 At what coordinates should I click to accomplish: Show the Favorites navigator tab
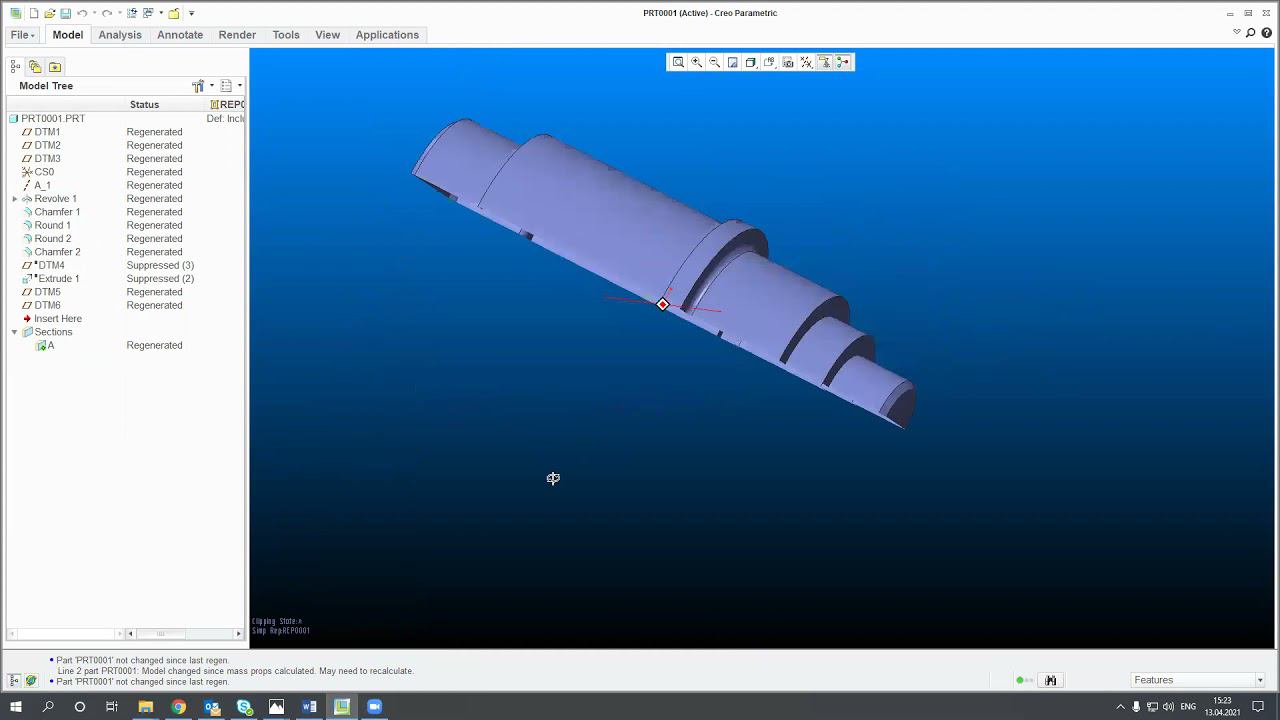click(55, 67)
